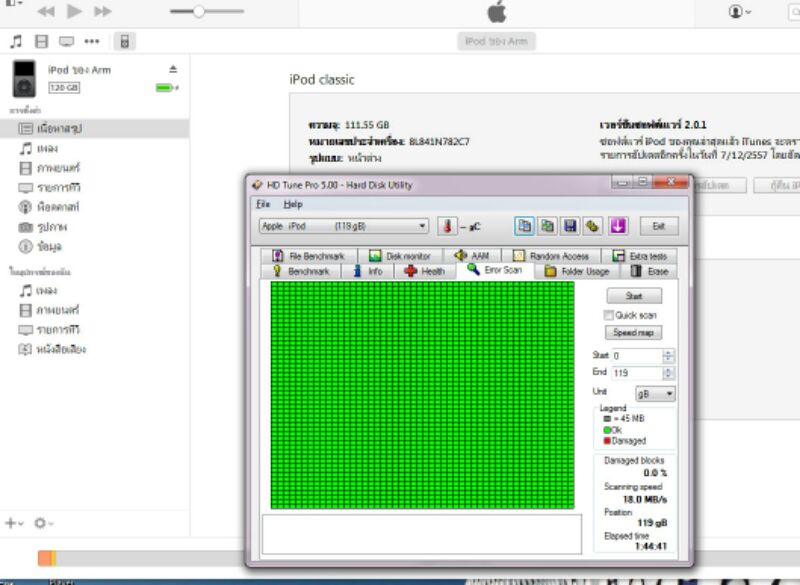Click the End value input field
Screen dimensions: 800x585
636,373
